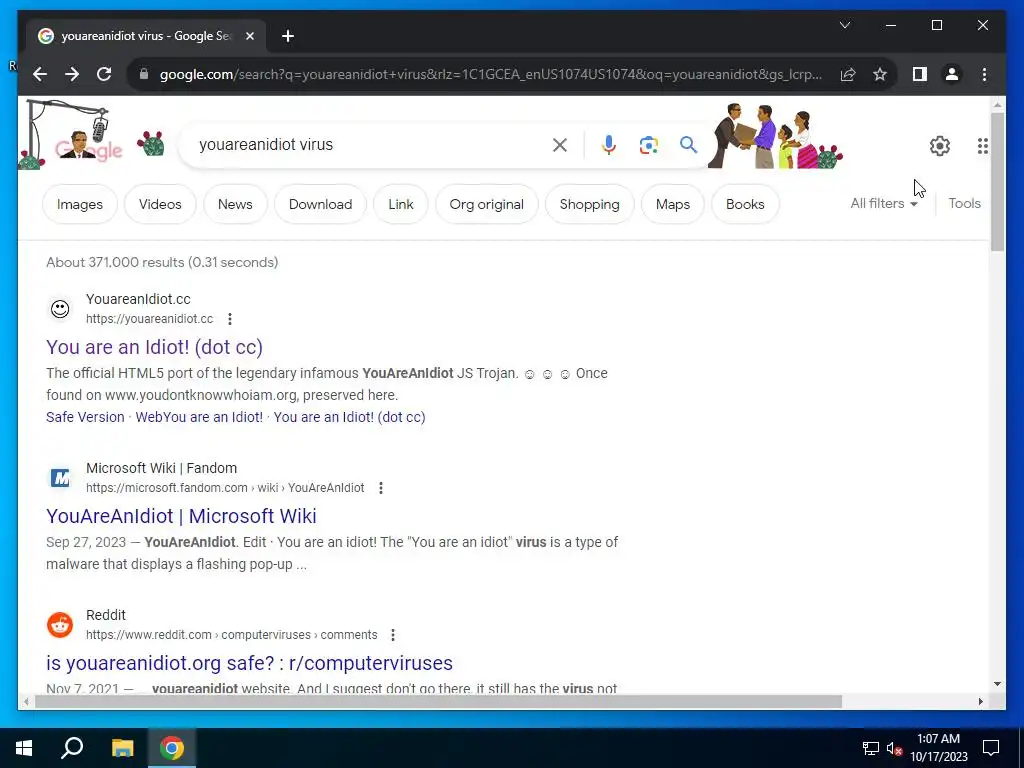Apply the Org original filter chip

click(487, 204)
